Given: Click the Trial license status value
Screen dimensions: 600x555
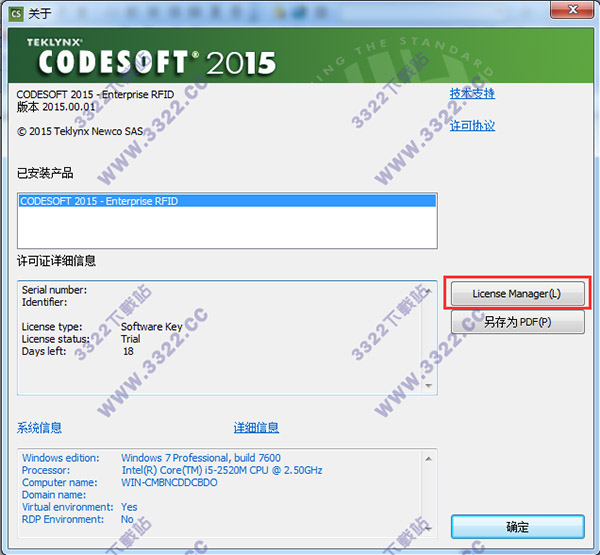Looking at the screenshot, I should [x=130, y=339].
